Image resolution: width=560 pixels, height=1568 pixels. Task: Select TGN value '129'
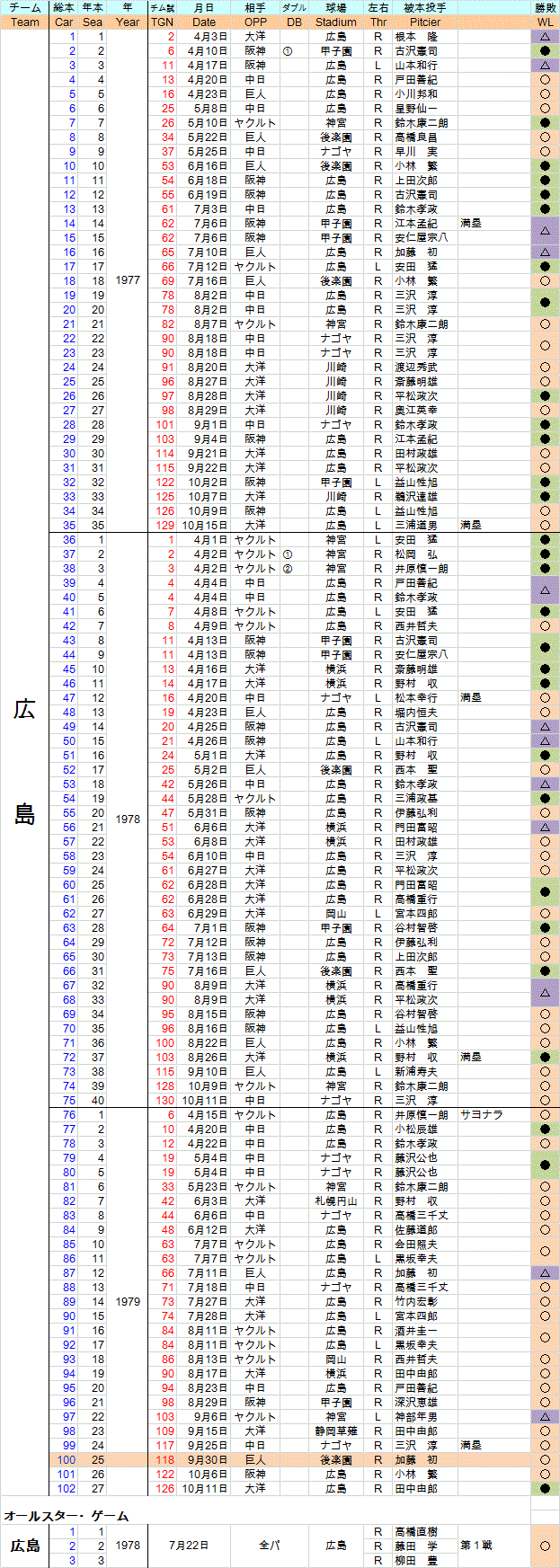point(165,526)
